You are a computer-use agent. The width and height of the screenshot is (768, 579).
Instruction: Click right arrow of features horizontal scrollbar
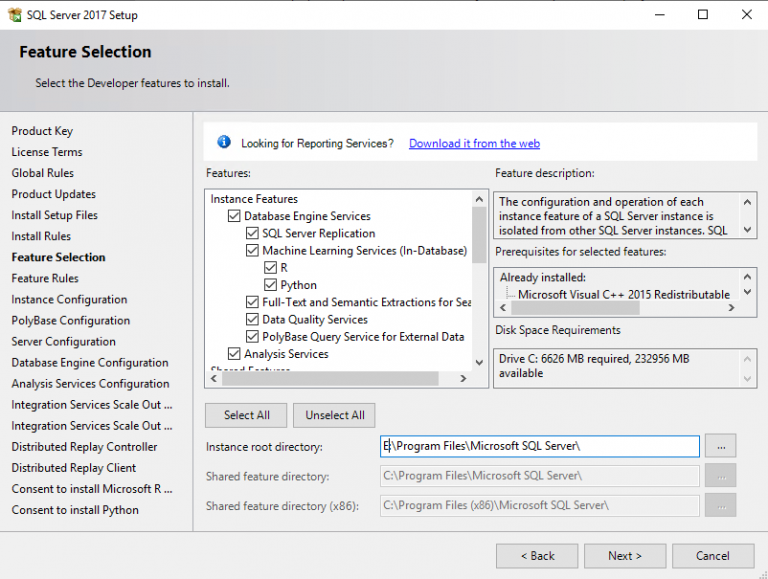coord(463,378)
